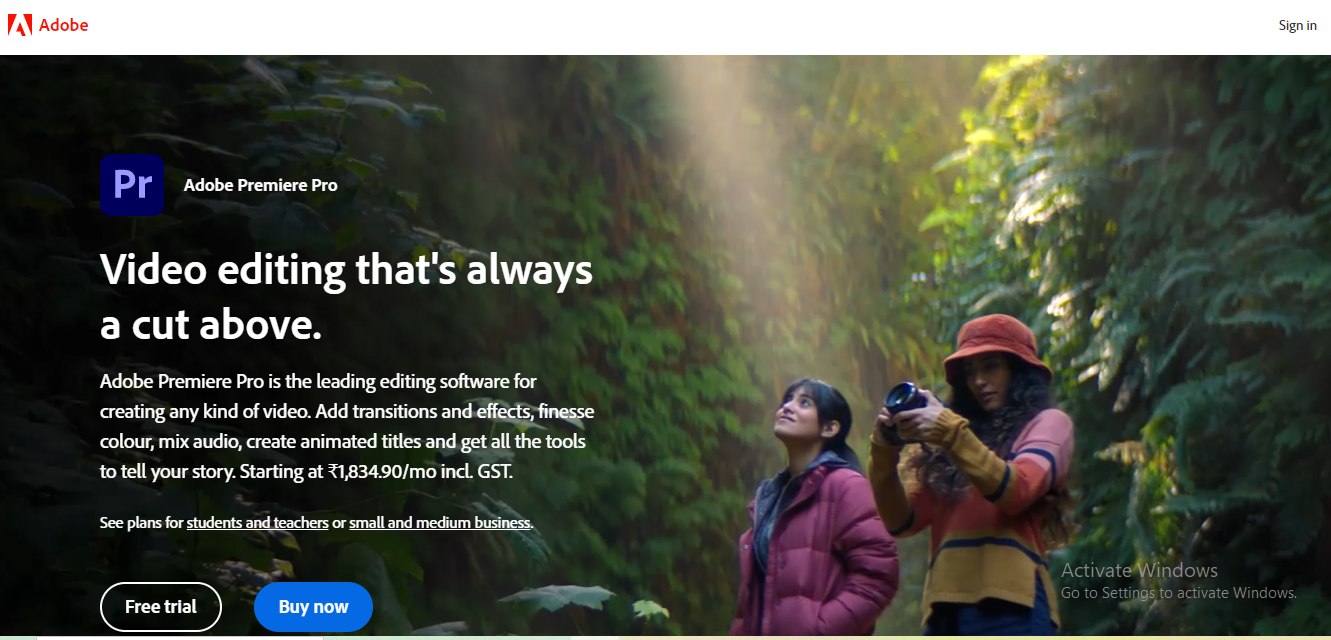Image resolution: width=1331 pixels, height=640 pixels.
Task: Open the Sign in link
Action: [1297, 25]
